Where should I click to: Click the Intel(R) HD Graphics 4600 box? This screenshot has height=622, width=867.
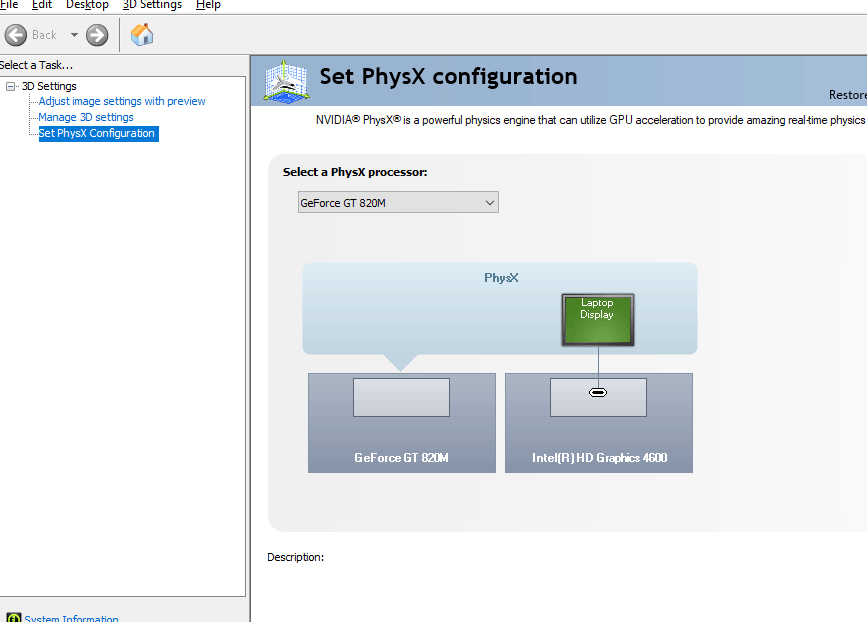[598, 423]
